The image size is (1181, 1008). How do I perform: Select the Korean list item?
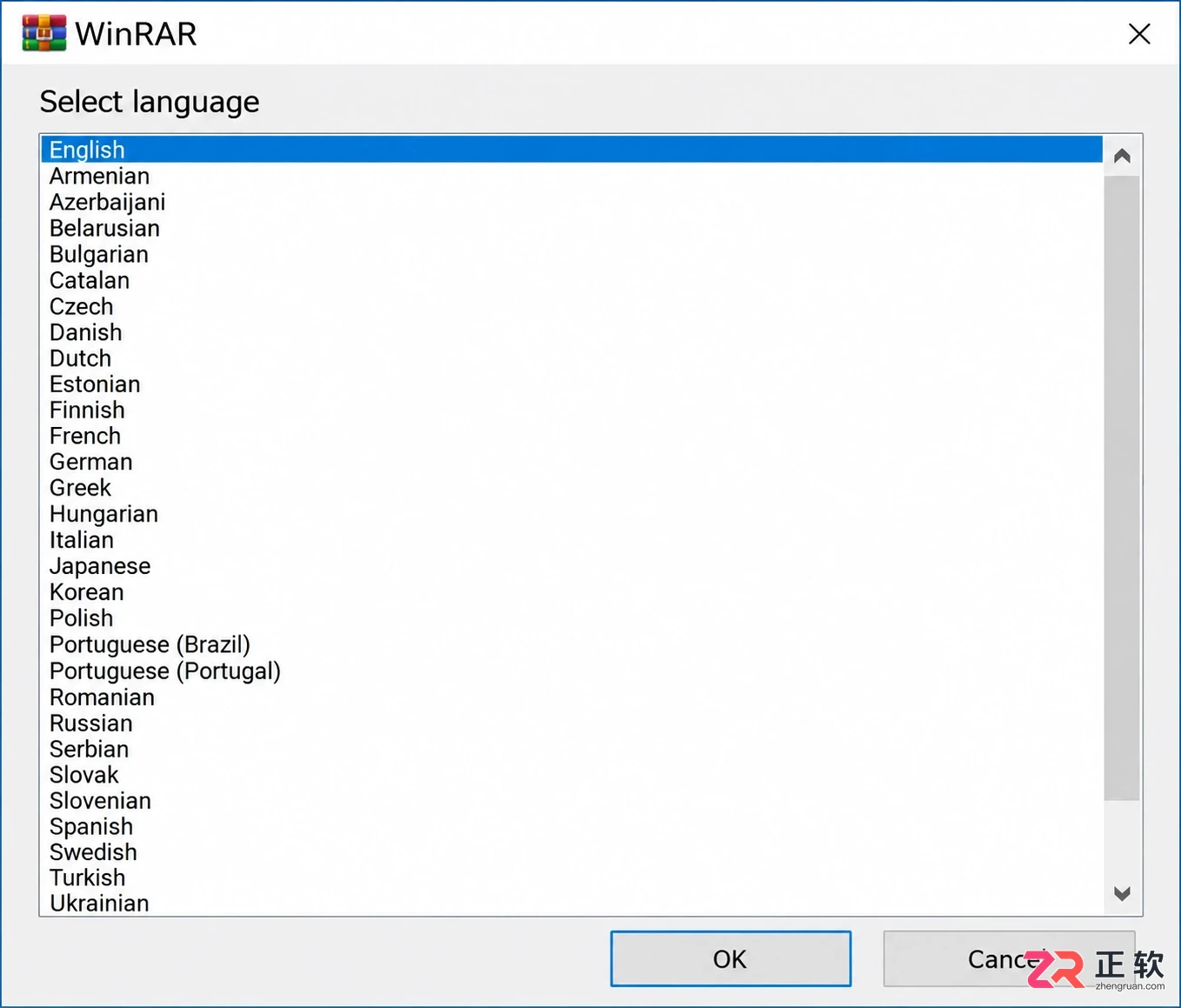click(572, 592)
